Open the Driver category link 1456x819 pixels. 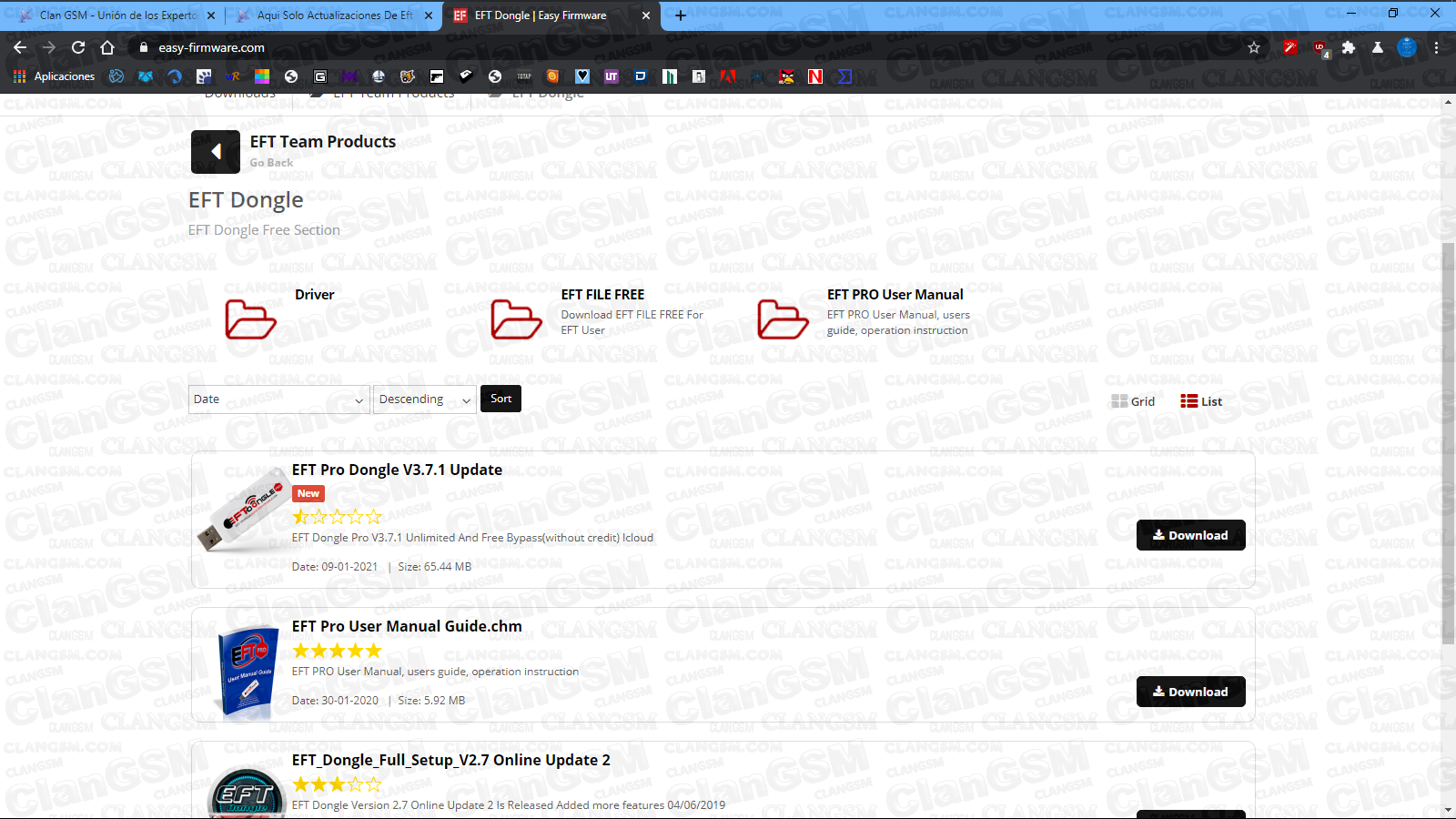[314, 295]
